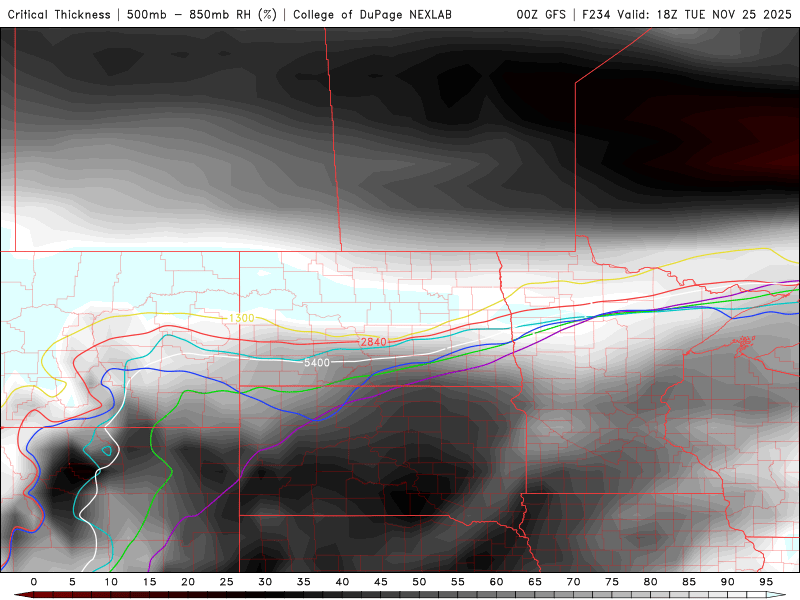Select the '70' tick on the color scale

point(573,582)
